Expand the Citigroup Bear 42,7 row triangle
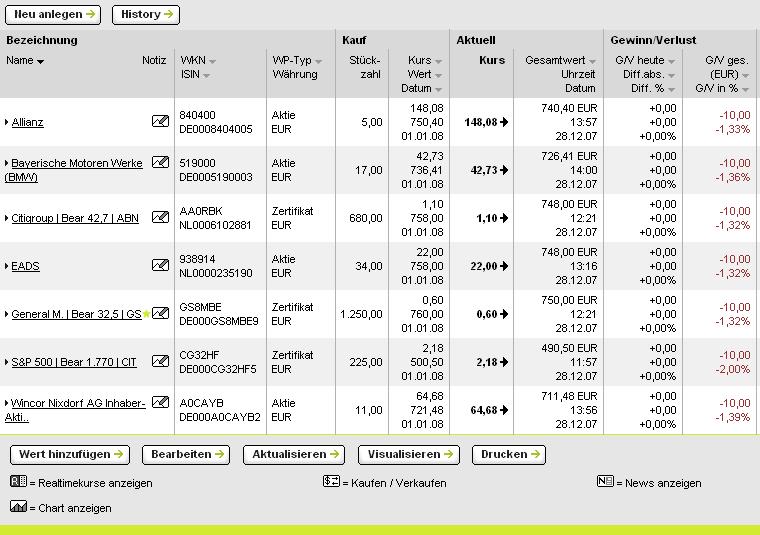760x535 pixels. 7,218
